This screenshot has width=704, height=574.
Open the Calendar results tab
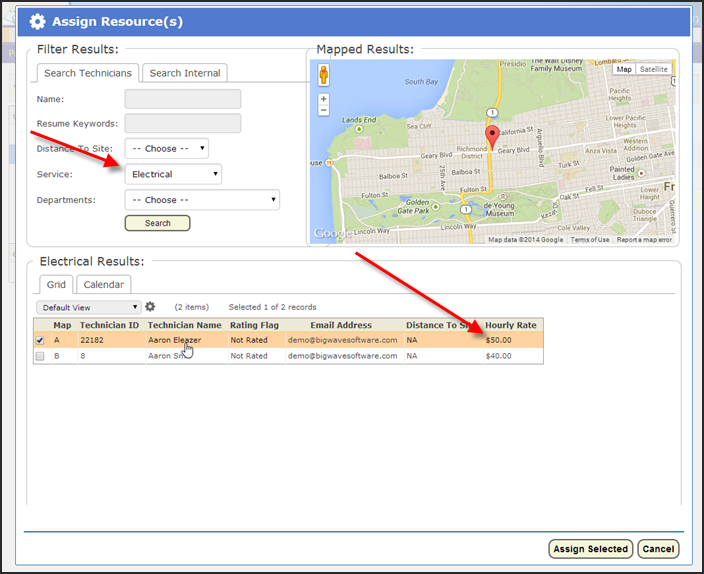coord(104,284)
